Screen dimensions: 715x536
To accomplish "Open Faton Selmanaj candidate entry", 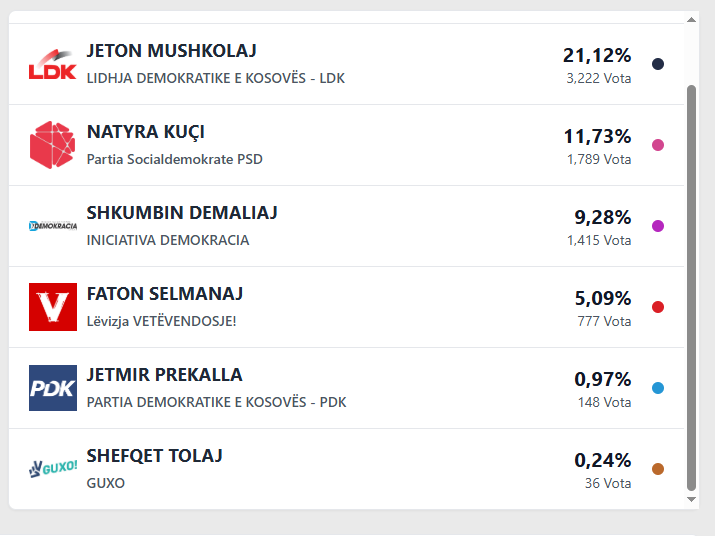I will [165, 294].
